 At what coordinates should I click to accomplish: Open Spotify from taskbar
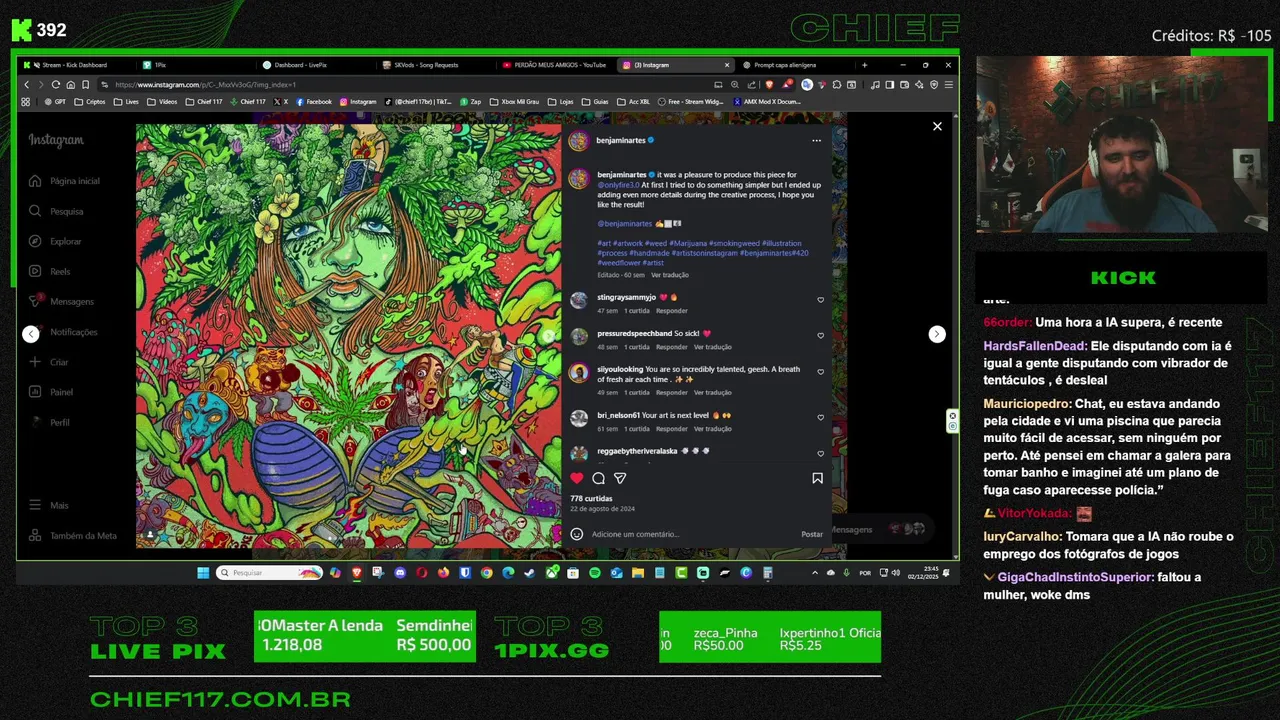pyautogui.click(x=595, y=573)
